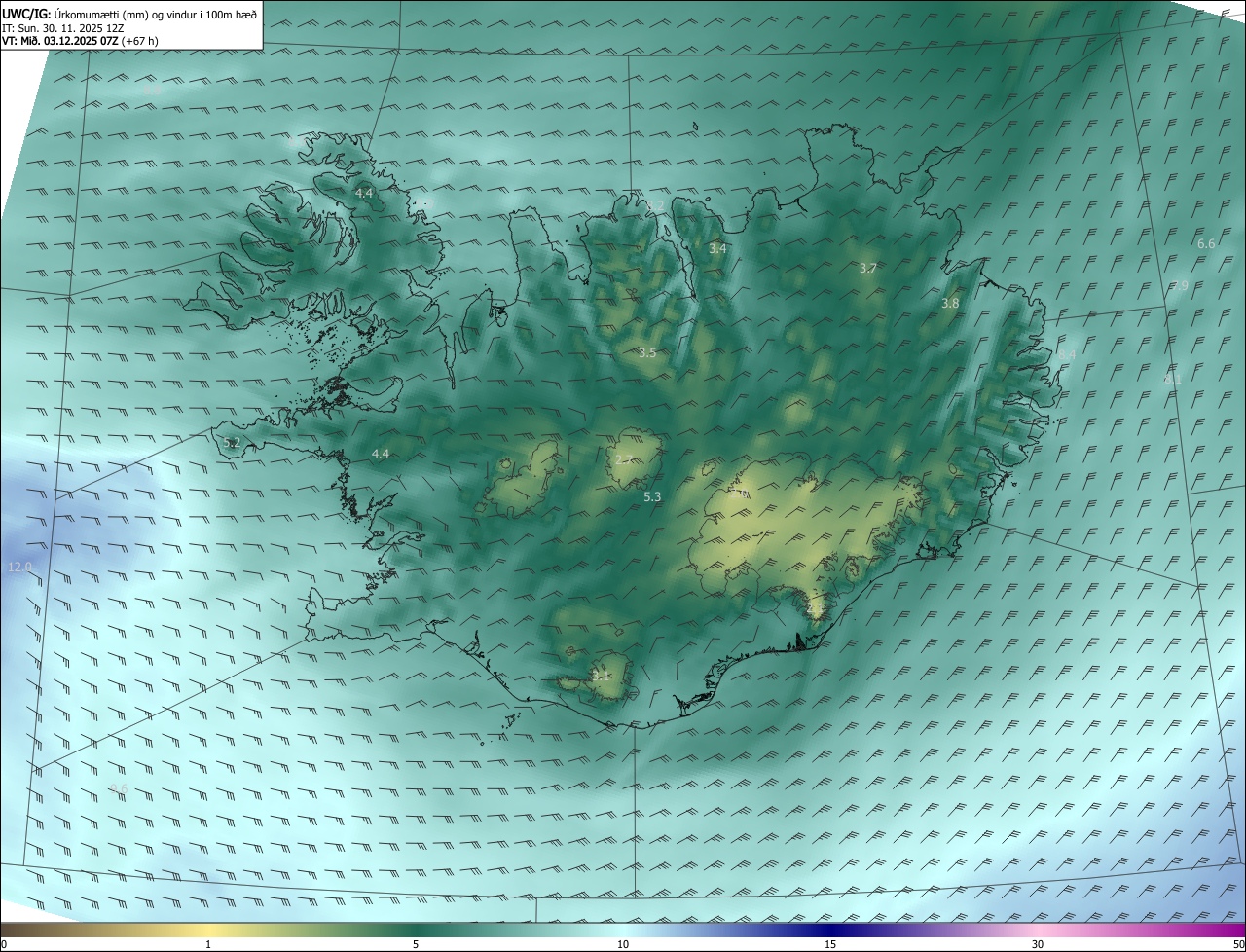The height and width of the screenshot is (952, 1246).
Task: Click the '15' tick on the colorbar
Action: tap(830, 944)
